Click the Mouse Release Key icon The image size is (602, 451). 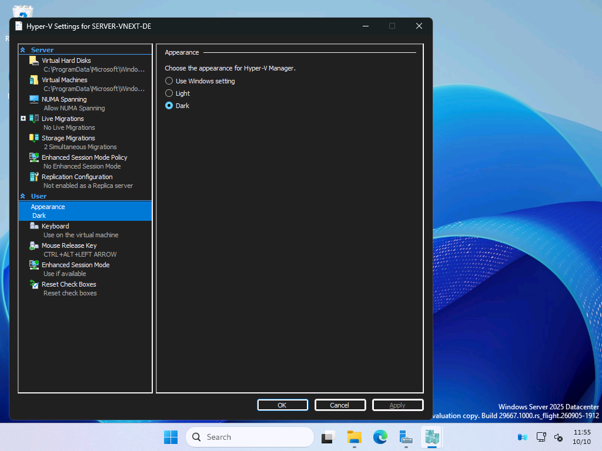pyautogui.click(x=34, y=246)
